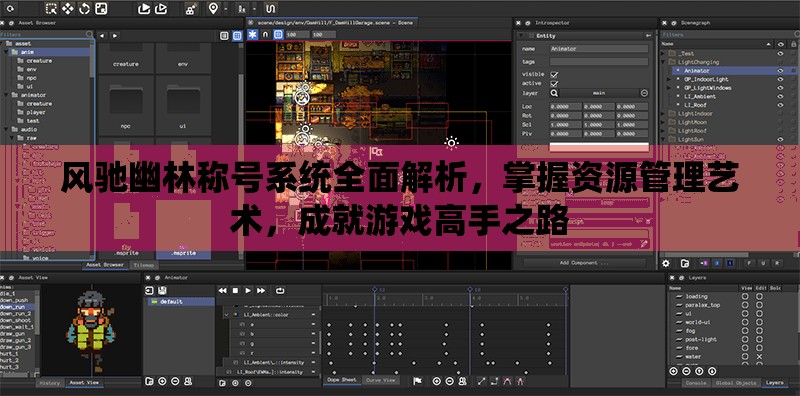Toggle visibility of _Test in Scenegraph
800x396 pixels.
pos(780,54)
